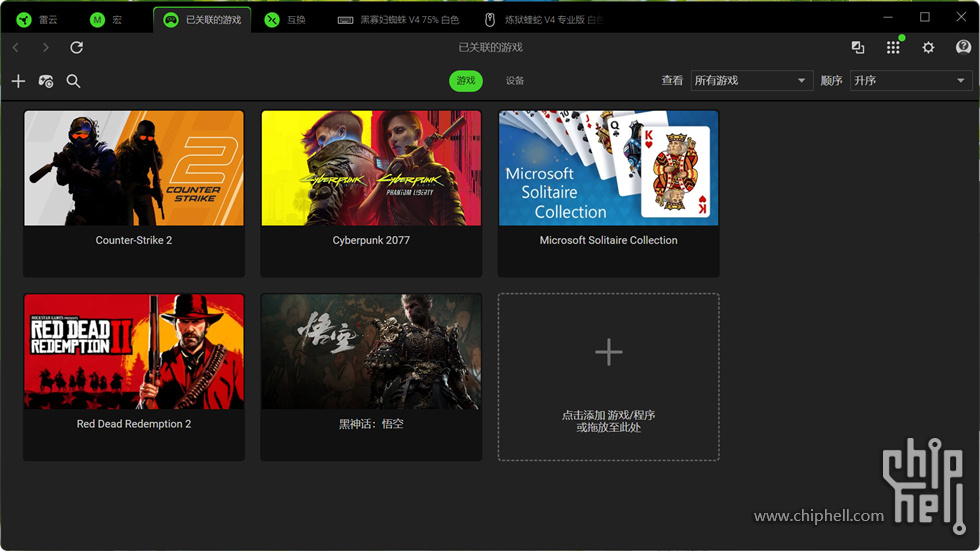Open the modules grid icon
This screenshot has width=980, height=551.
893,47
